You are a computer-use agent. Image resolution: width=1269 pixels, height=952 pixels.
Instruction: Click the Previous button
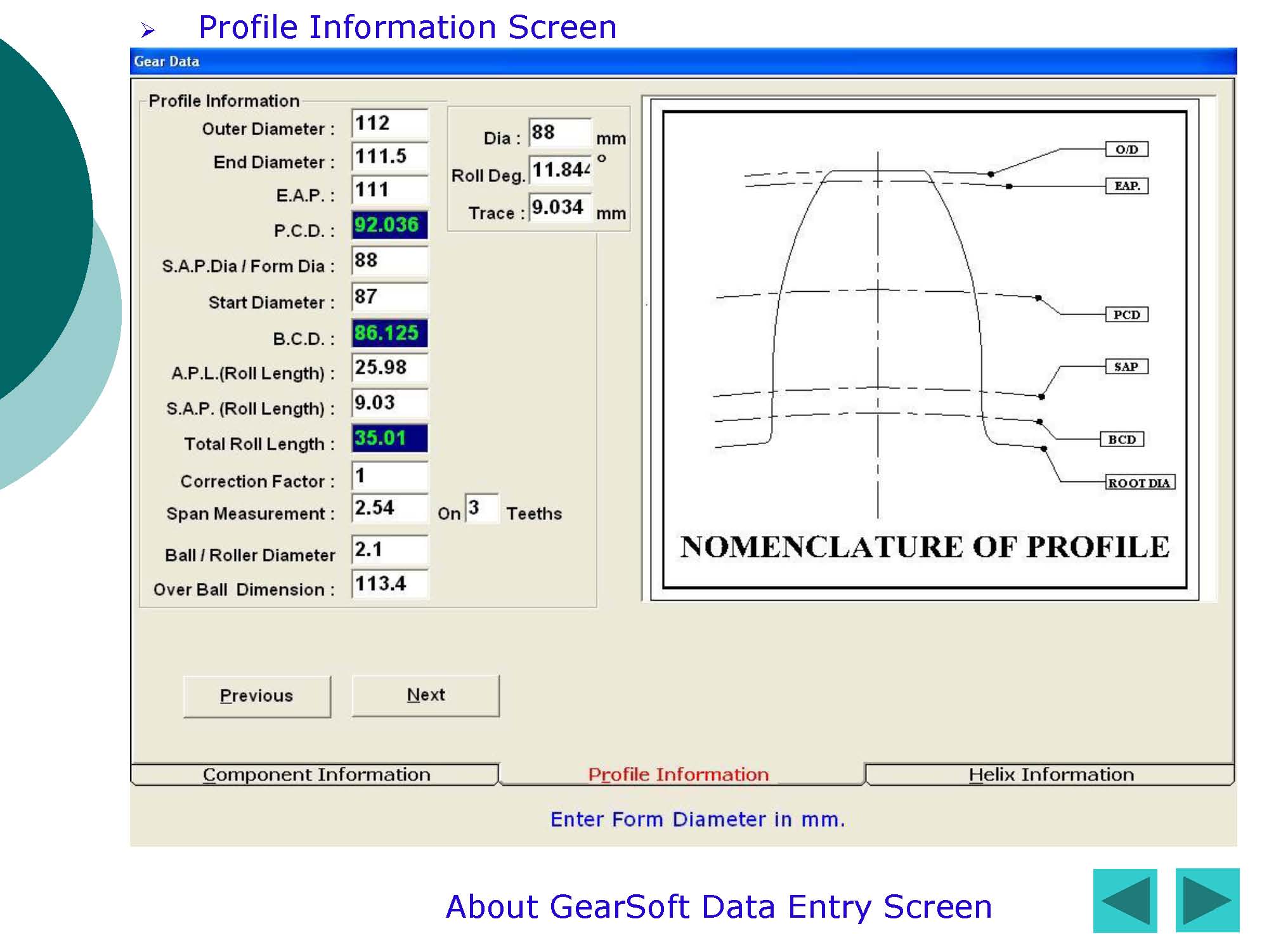257,696
